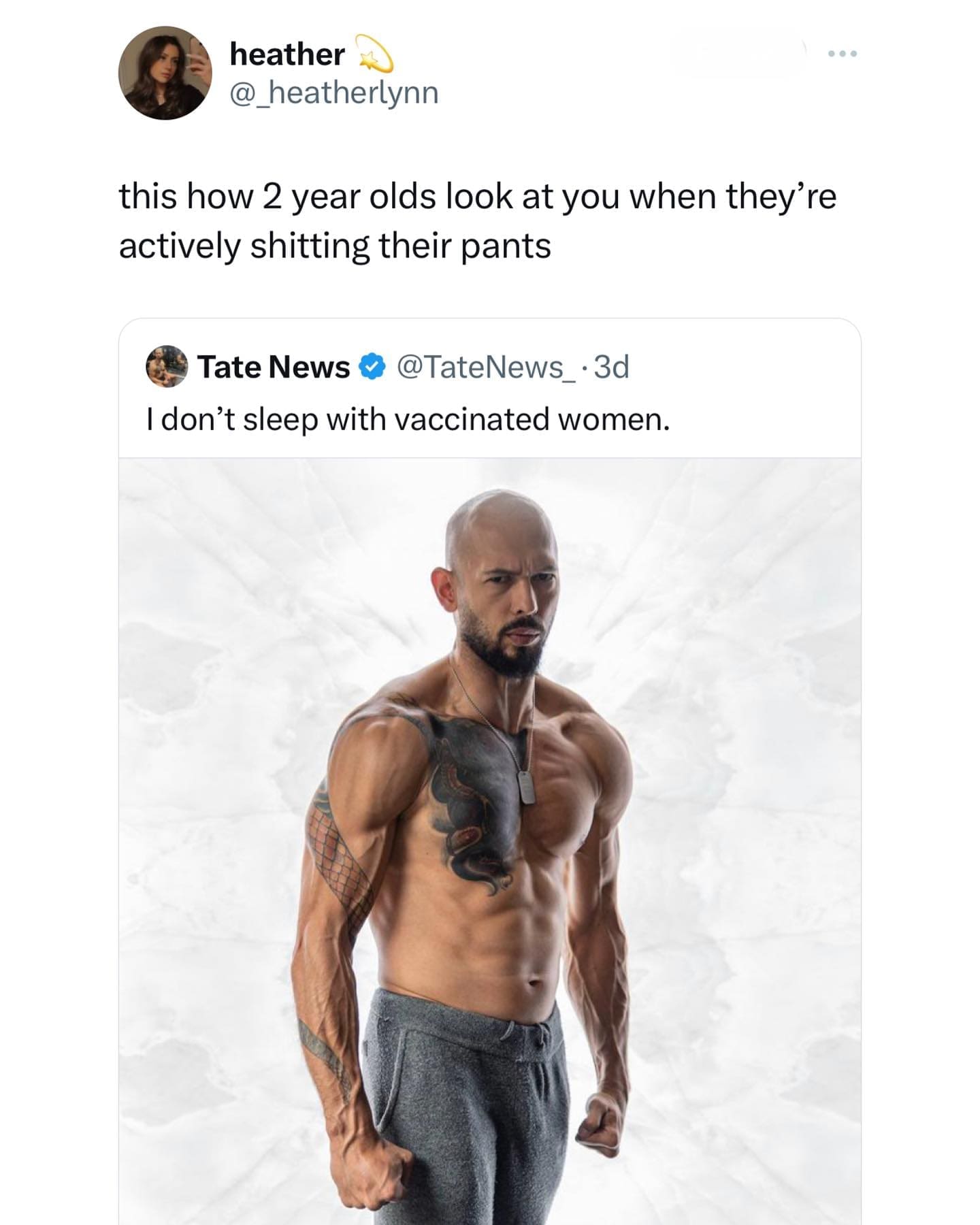
Task: Click the 3d timestamp on quoted tweet
Action: (x=612, y=367)
